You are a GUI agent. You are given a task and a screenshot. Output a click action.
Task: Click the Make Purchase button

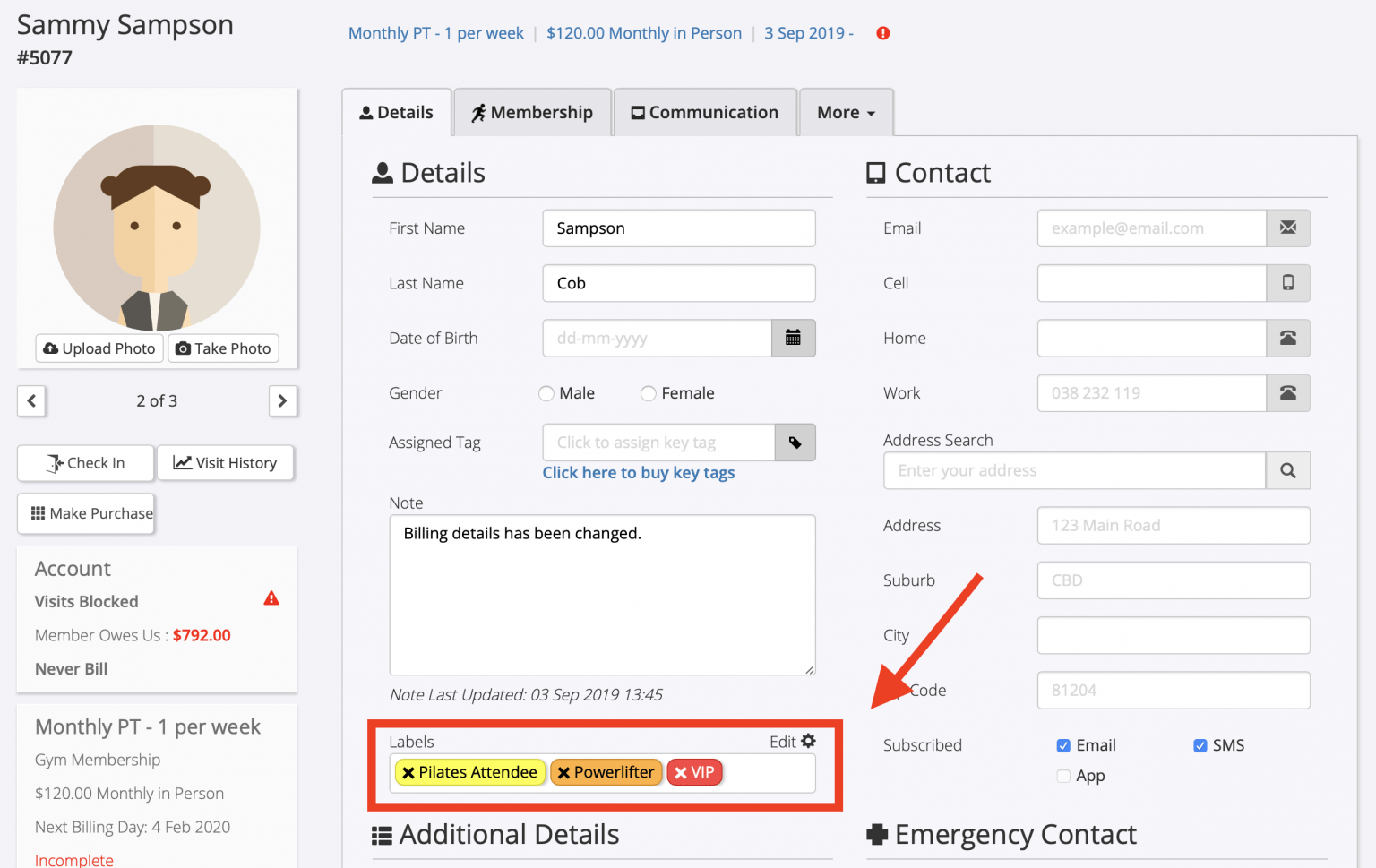click(86, 513)
